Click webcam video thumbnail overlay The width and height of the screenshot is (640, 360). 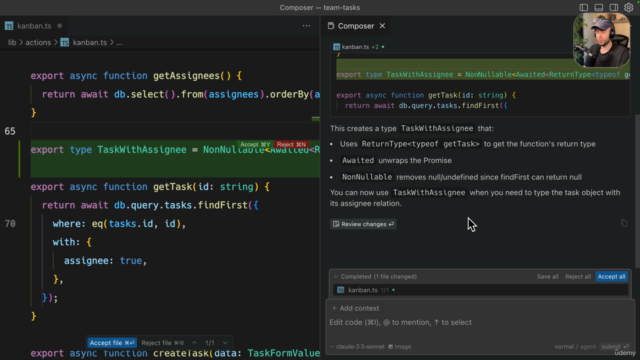602,40
